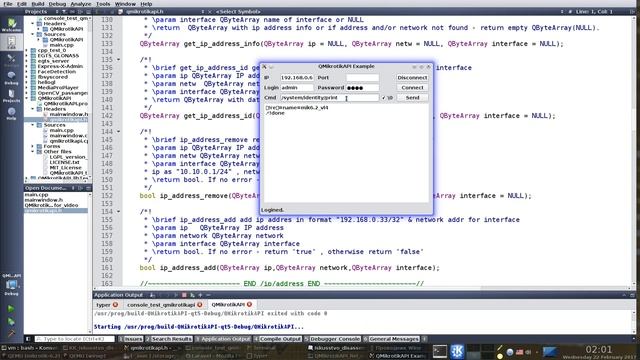
Task: Open Projects mode in the sidebar
Action: coord(11,96)
